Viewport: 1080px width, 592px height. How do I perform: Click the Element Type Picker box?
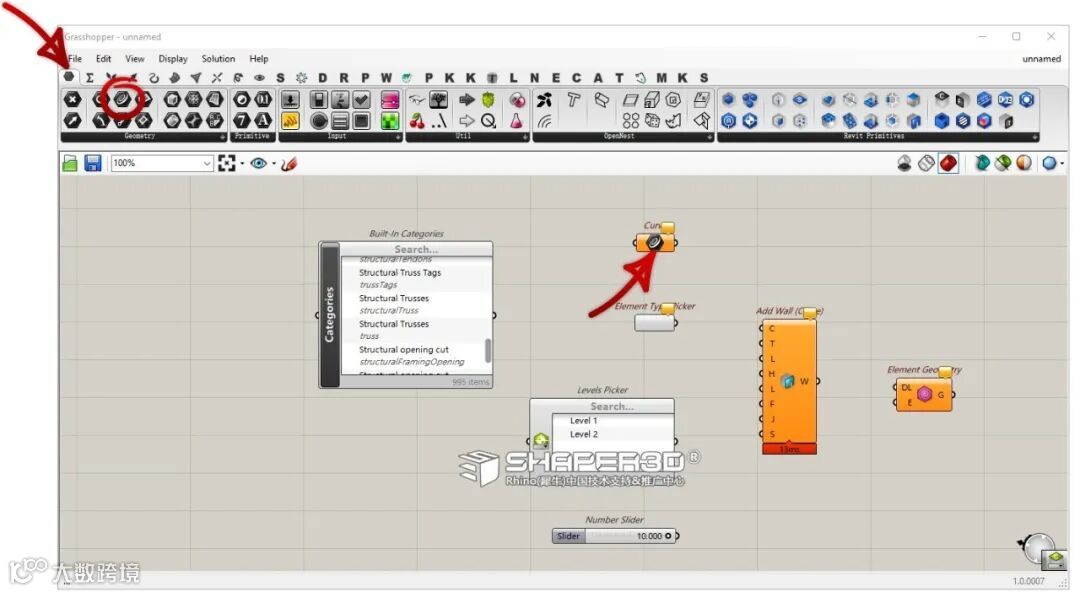[x=654, y=323]
